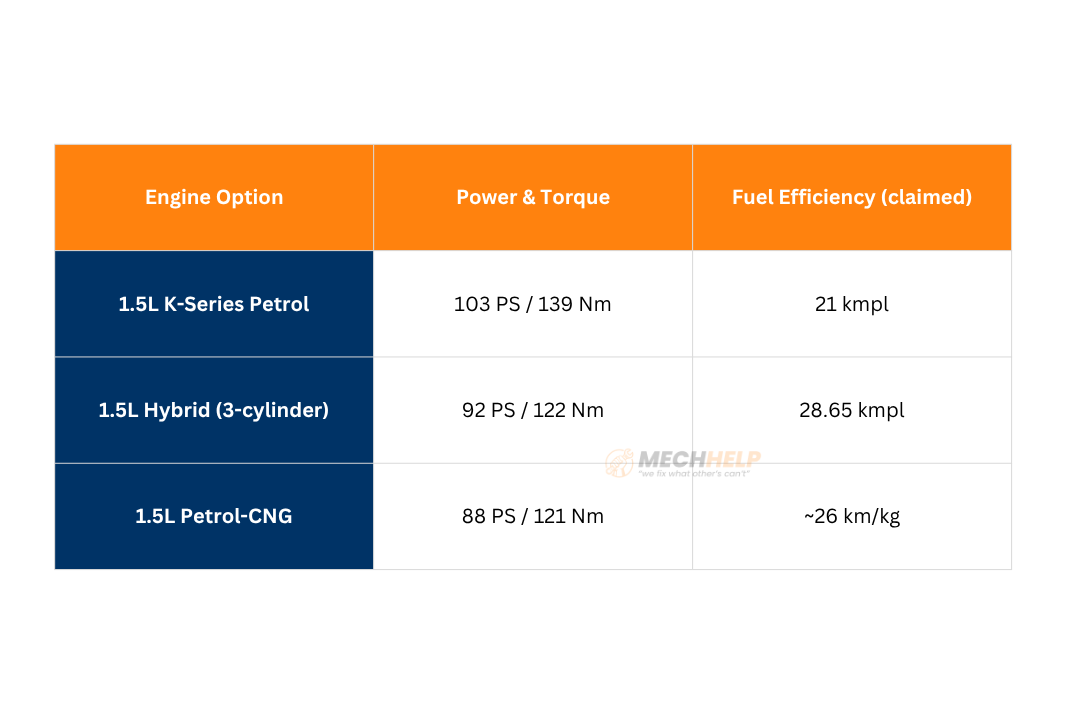Image resolution: width=1080 pixels, height=720 pixels.
Task: Select the 28.65 kmpl efficiency cell
Action: point(852,410)
